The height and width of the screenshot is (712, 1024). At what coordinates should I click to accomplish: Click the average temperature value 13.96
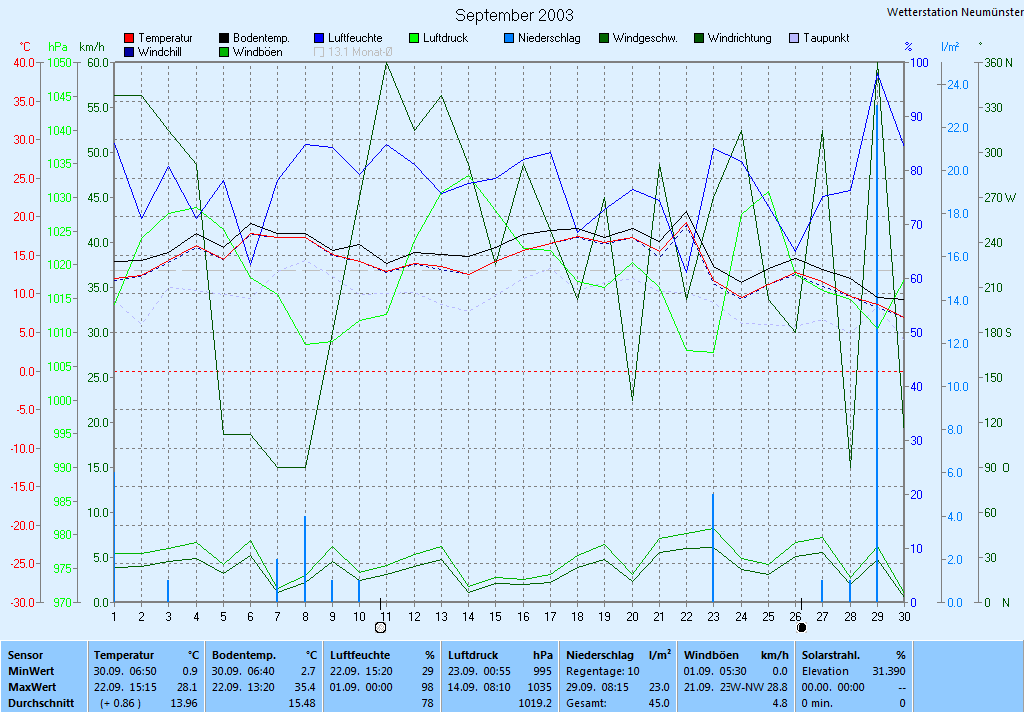183,704
